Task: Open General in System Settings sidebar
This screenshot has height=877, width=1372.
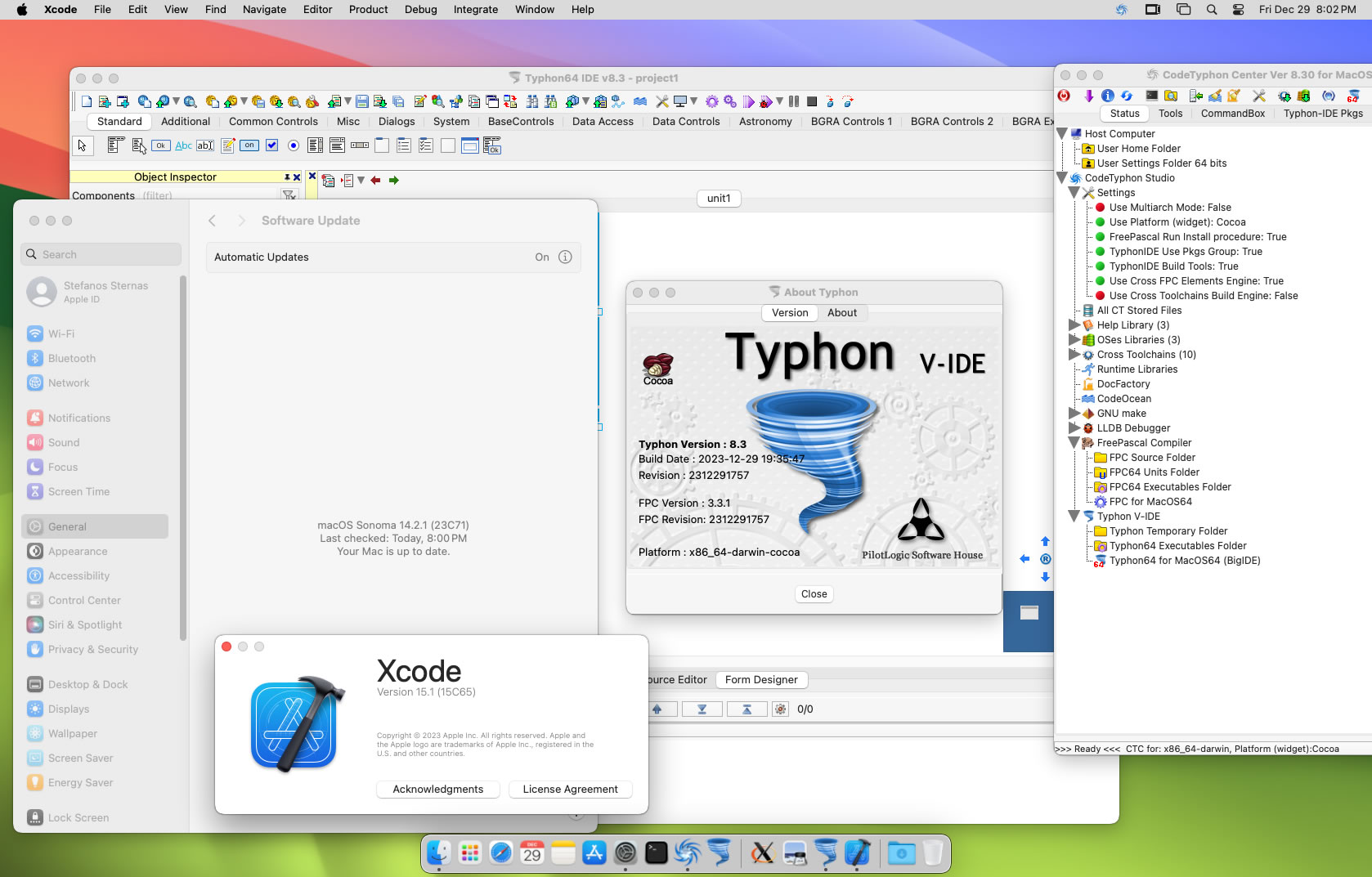Action: 95,526
